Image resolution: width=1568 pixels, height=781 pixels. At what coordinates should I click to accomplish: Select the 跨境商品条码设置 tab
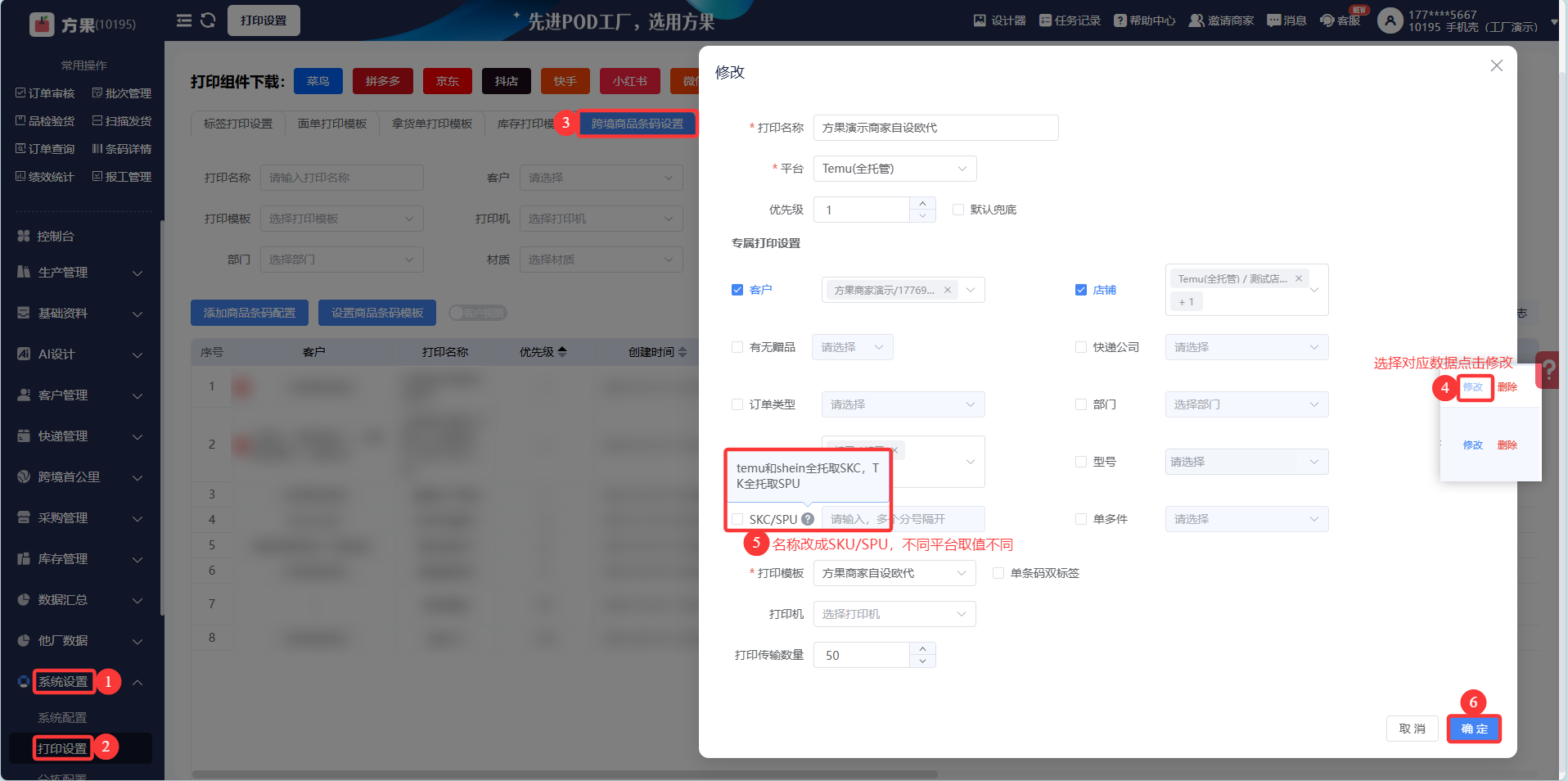click(638, 124)
